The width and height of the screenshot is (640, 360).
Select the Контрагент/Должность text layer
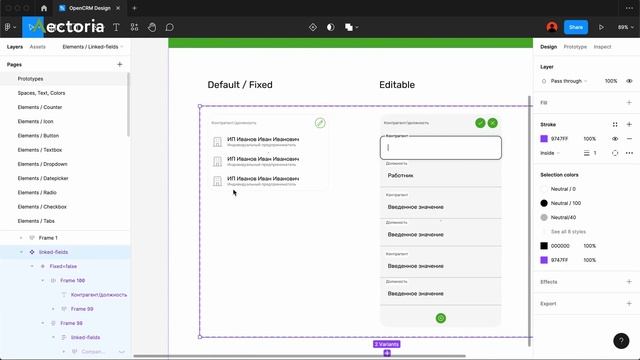[x=98, y=295]
